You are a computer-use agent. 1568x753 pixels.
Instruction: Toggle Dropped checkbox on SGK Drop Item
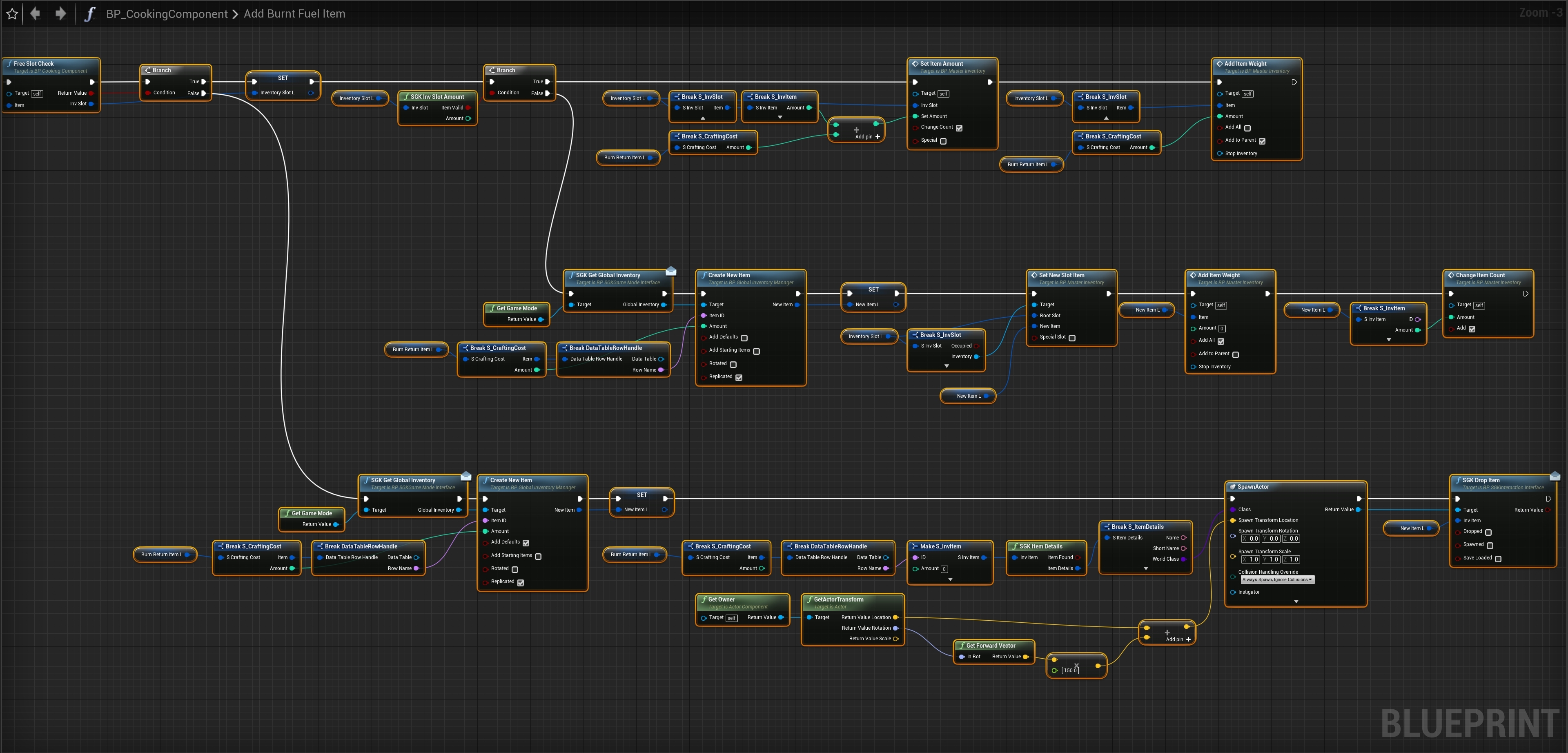click(1488, 532)
